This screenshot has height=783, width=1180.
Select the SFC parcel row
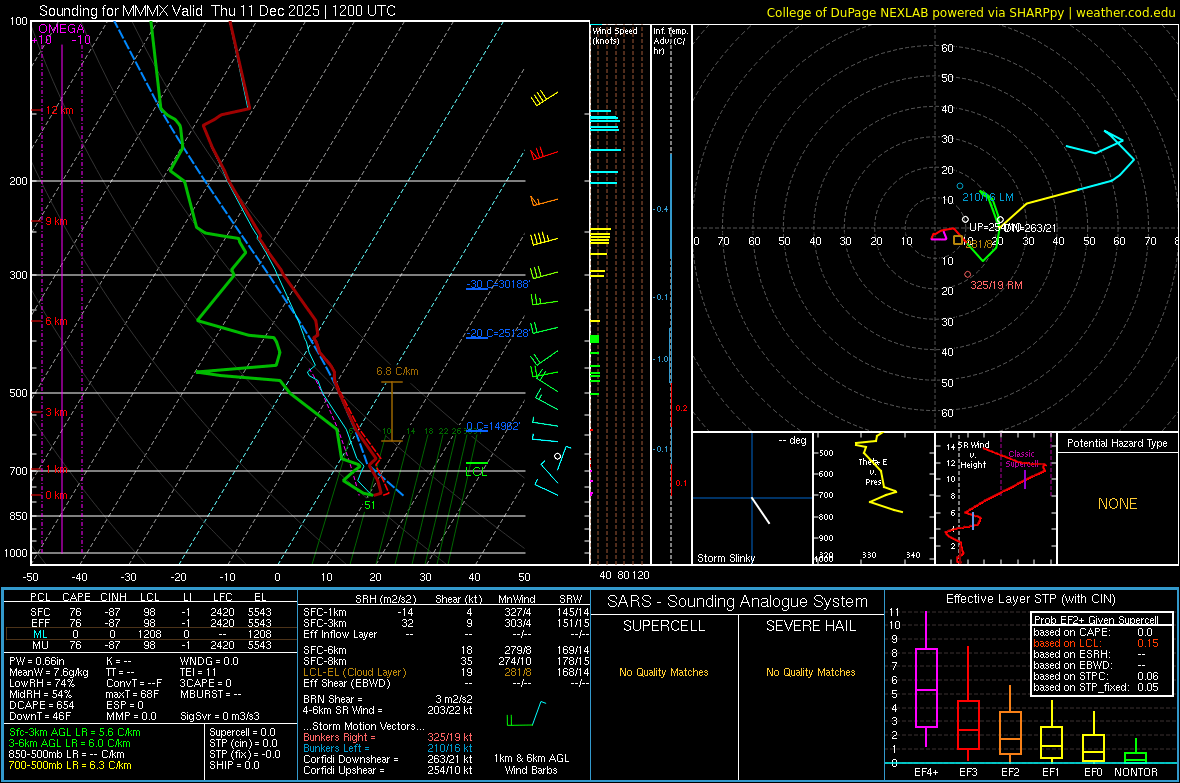[x=151, y=612]
